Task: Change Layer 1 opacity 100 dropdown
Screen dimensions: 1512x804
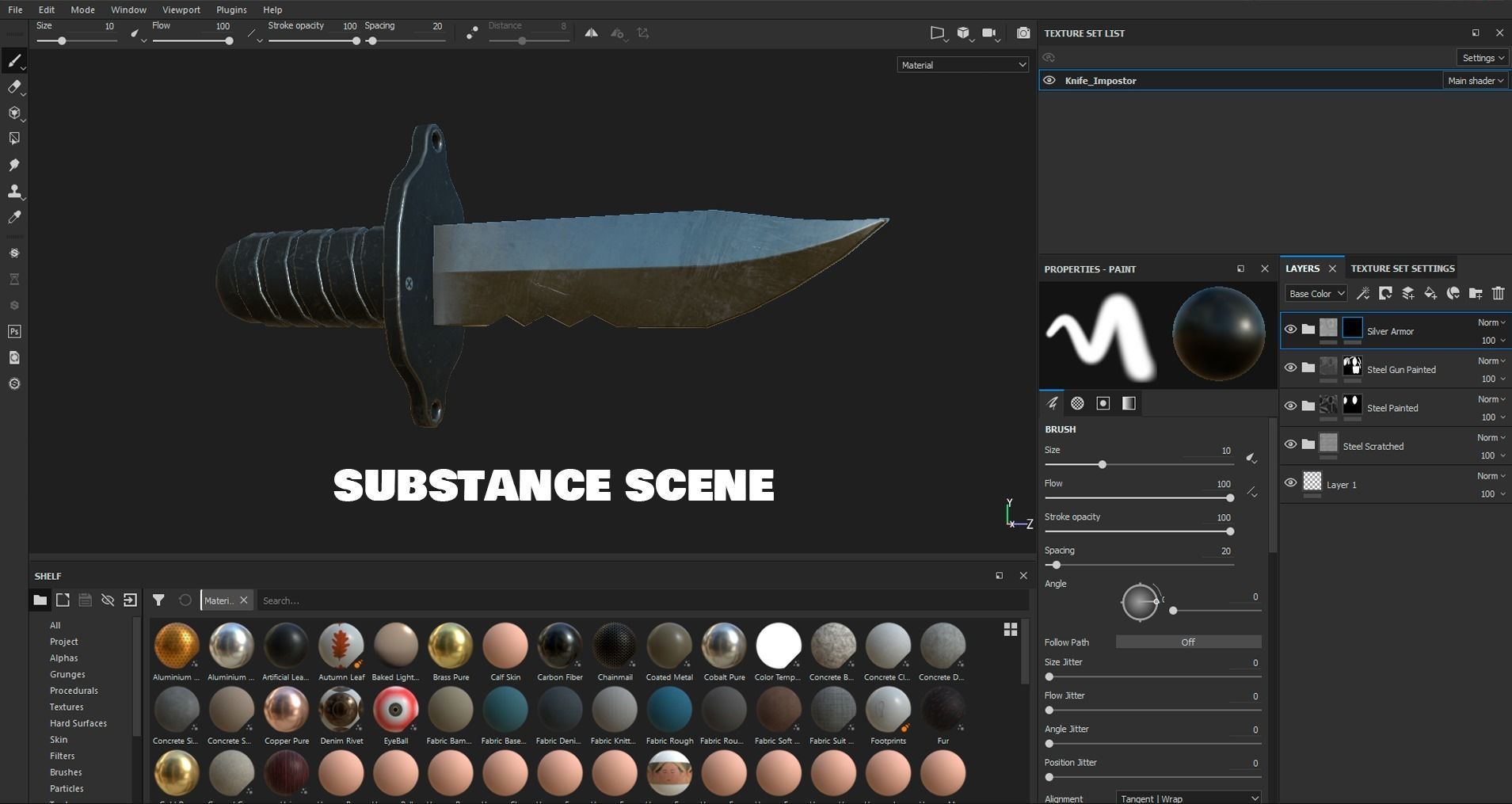Action: (1492, 494)
